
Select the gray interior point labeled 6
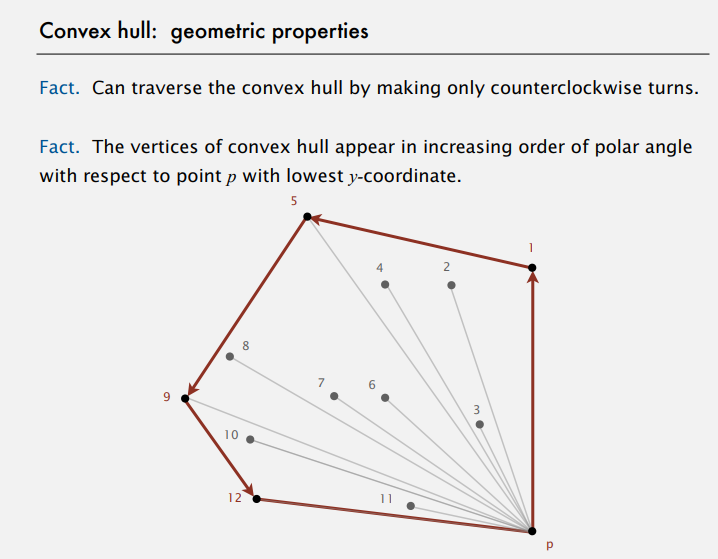tap(385, 397)
